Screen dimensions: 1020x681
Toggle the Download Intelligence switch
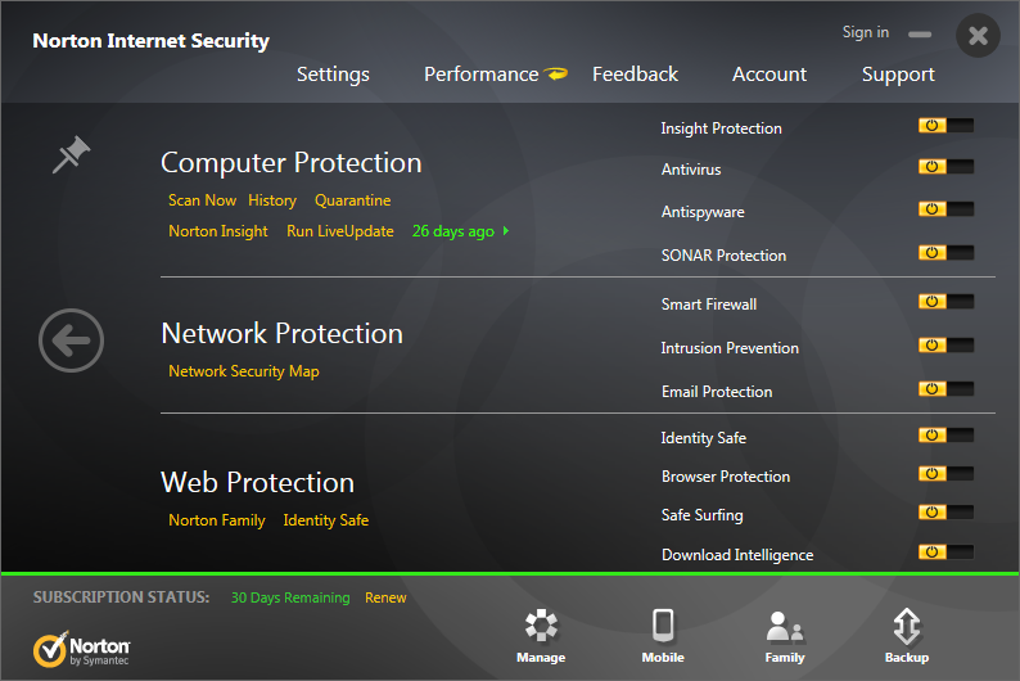click(945, 552)
